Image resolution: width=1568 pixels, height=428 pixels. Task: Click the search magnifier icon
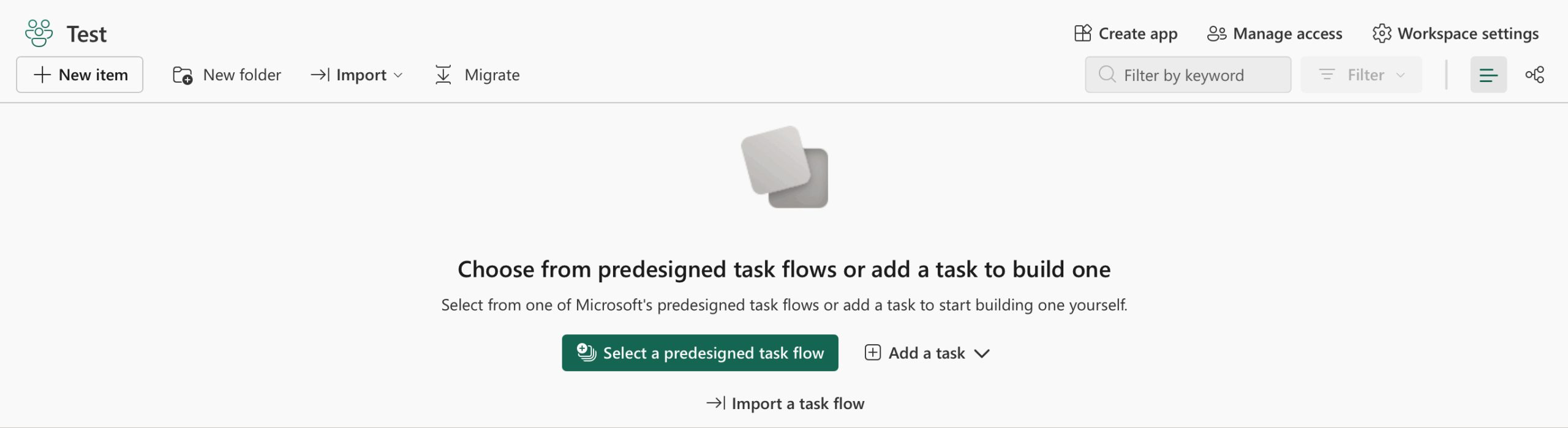[x=1107, y=75]
